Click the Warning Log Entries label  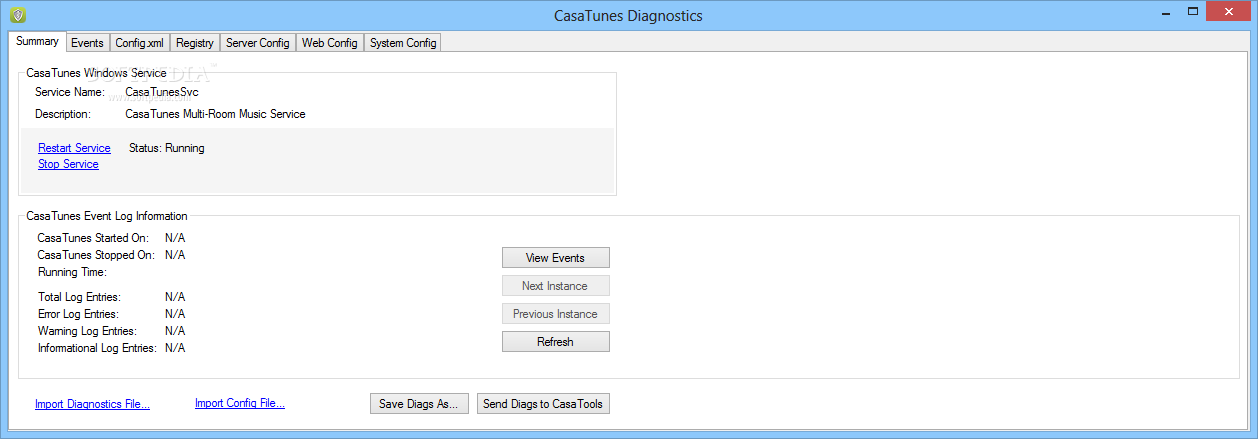point(87,331)
